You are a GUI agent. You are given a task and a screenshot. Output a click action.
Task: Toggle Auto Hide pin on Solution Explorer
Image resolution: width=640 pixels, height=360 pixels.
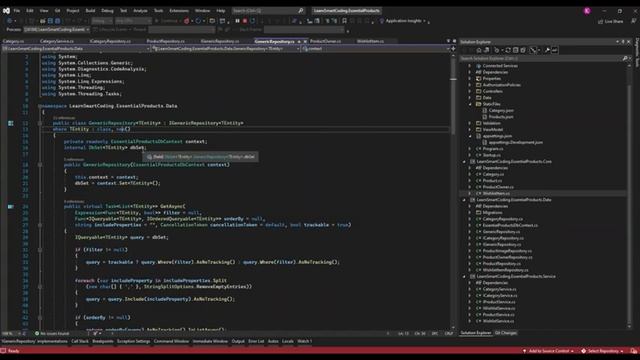coord(623,42)
